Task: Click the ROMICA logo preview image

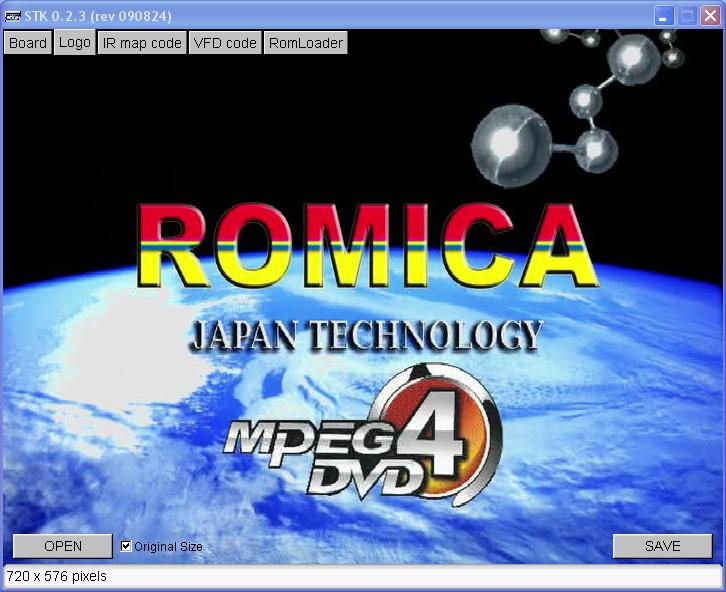Action: 363,296
